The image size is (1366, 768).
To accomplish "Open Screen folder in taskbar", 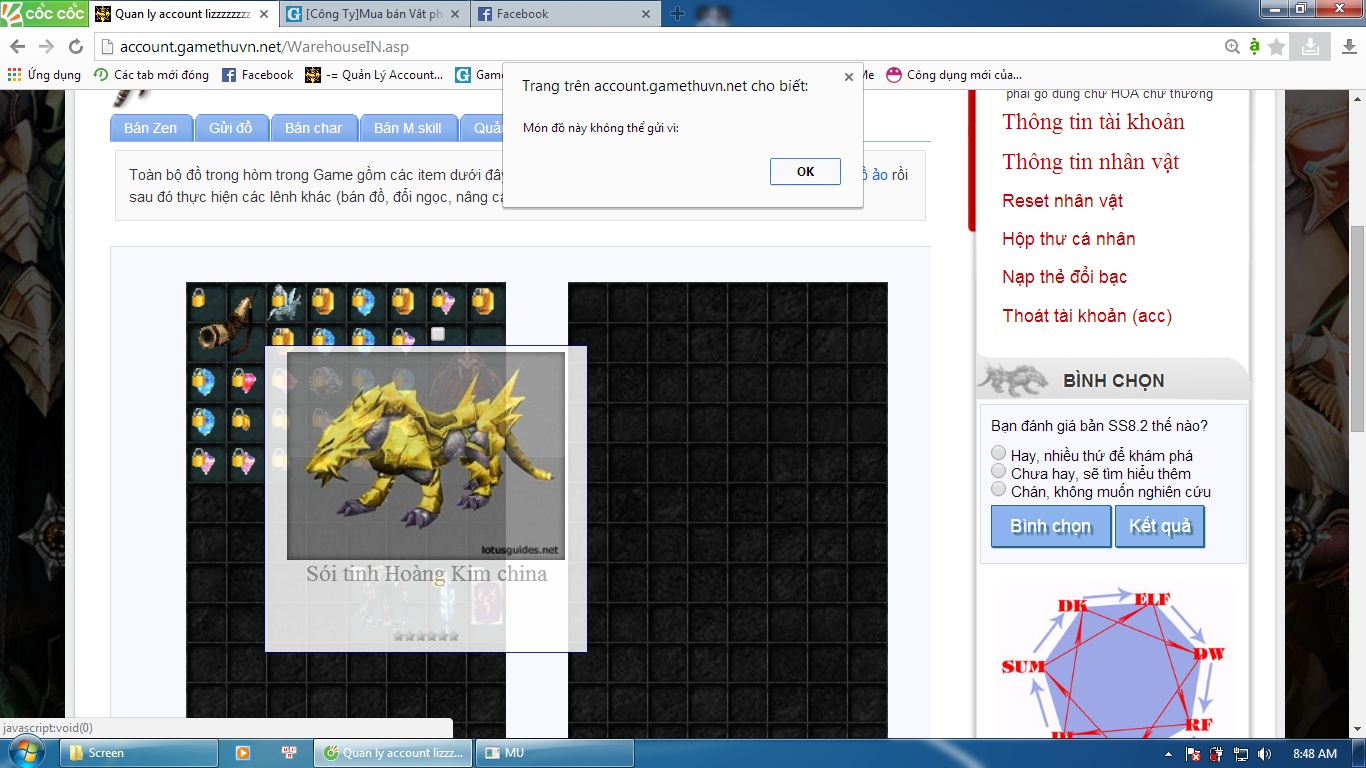I will pyautogui.click(x=139, y=753).
